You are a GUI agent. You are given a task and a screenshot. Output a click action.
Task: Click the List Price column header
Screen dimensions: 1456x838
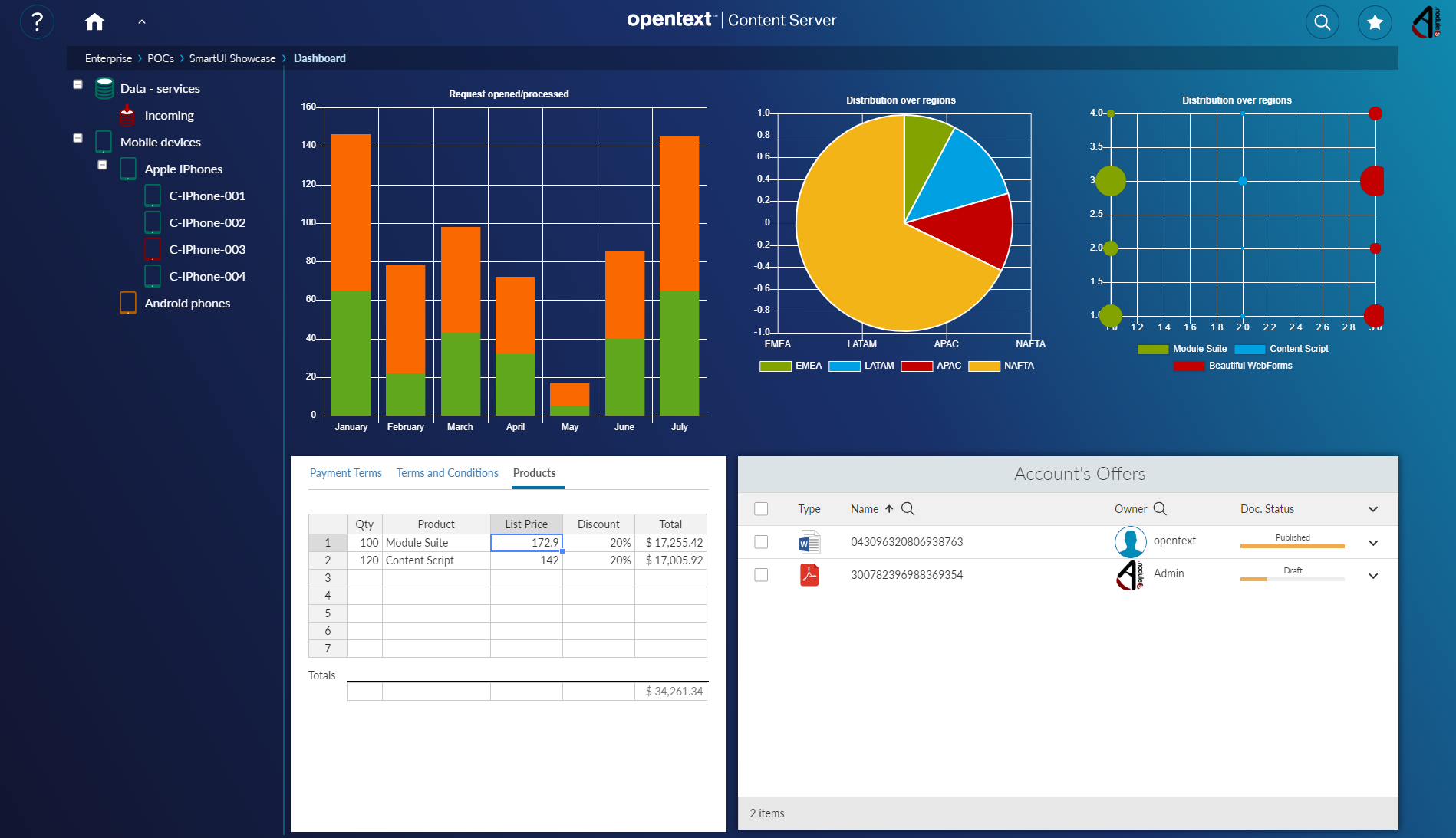coord(526,524)
